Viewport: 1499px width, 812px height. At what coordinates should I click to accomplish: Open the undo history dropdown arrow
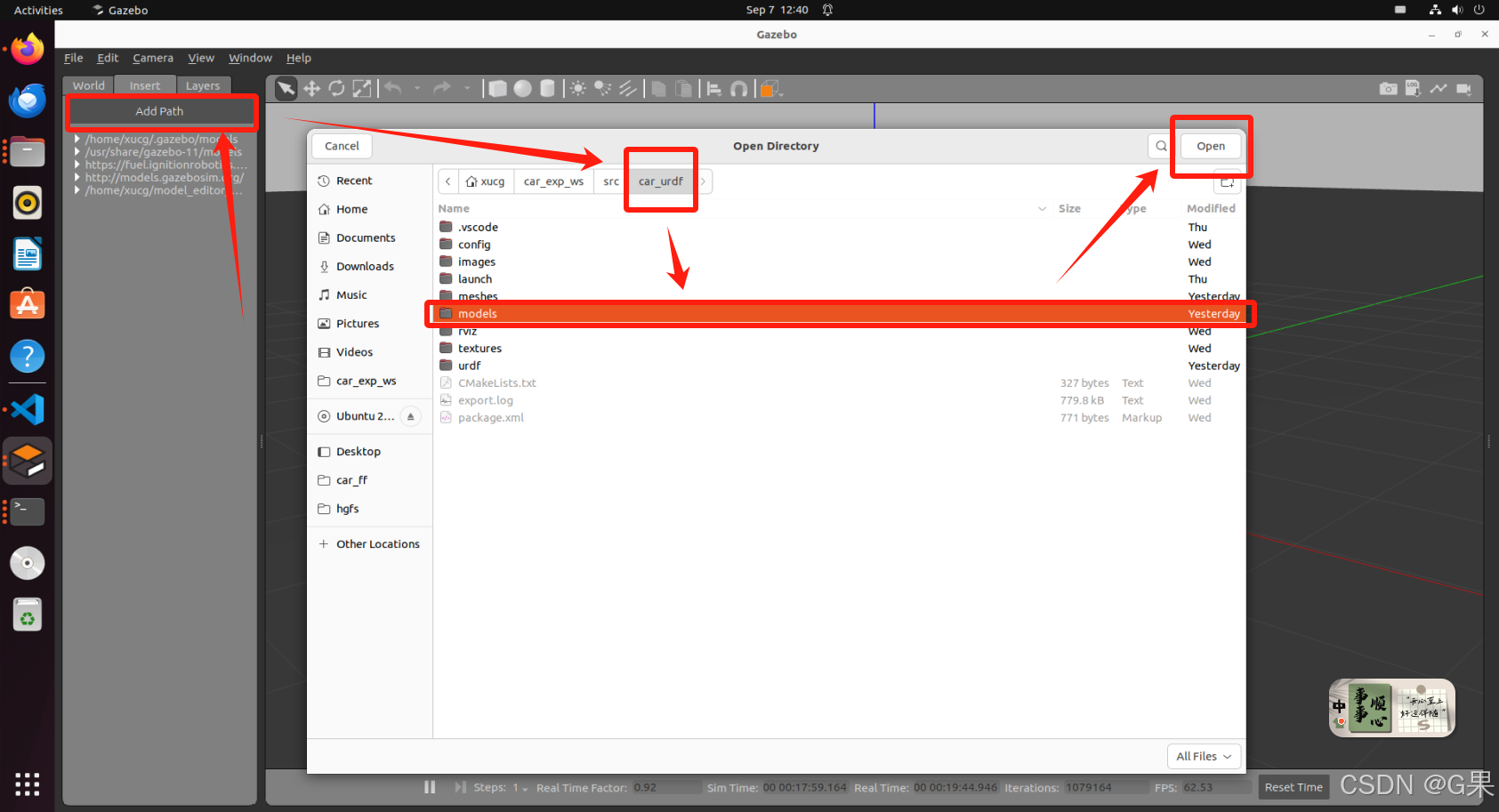click(417, 88)
